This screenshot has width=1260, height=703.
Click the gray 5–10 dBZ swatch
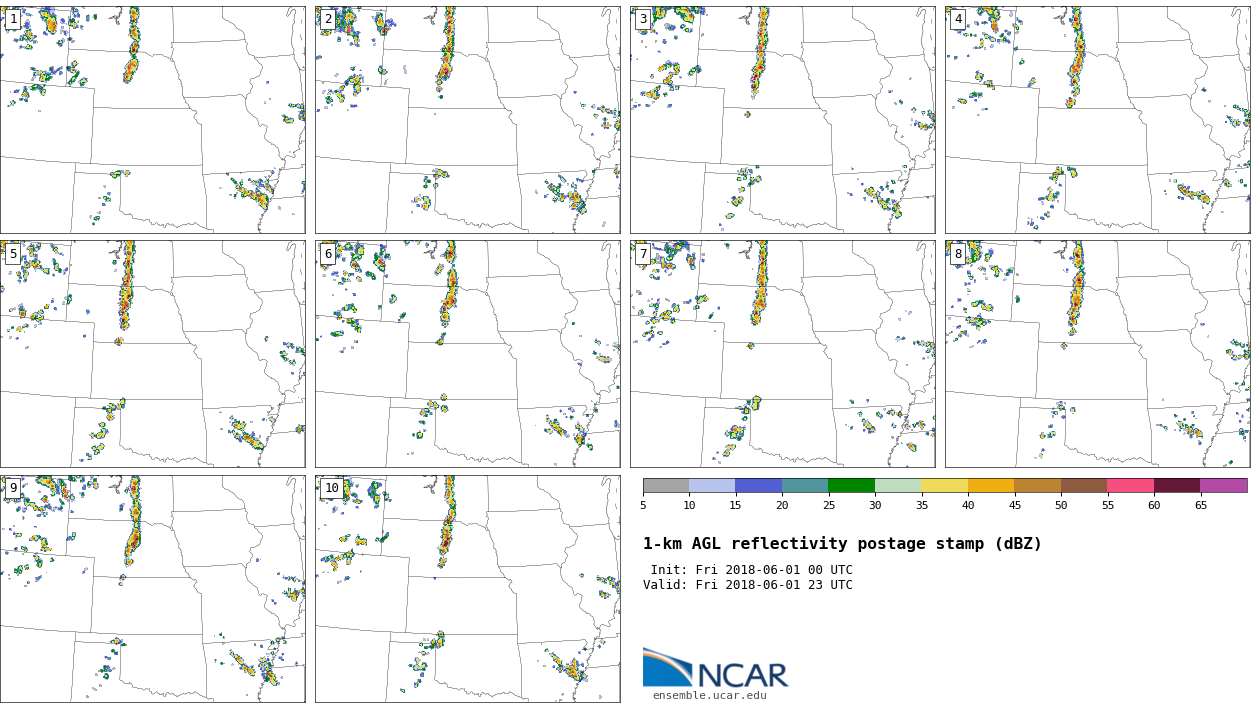pyautogui.click(x=665, y=485)
